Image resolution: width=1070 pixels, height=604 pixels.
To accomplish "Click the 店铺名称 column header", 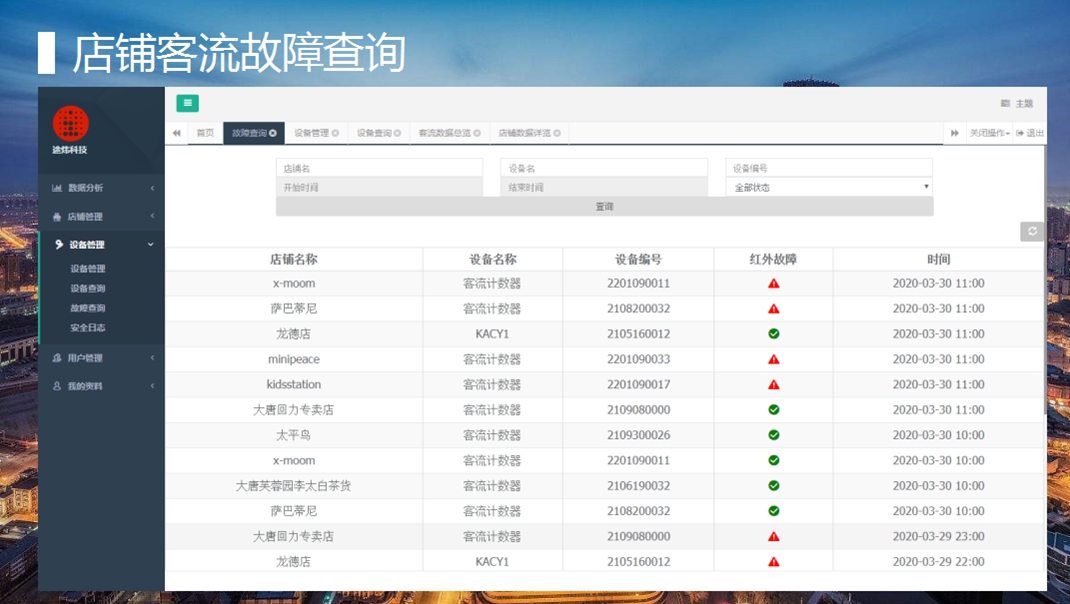I will (293, 259).
